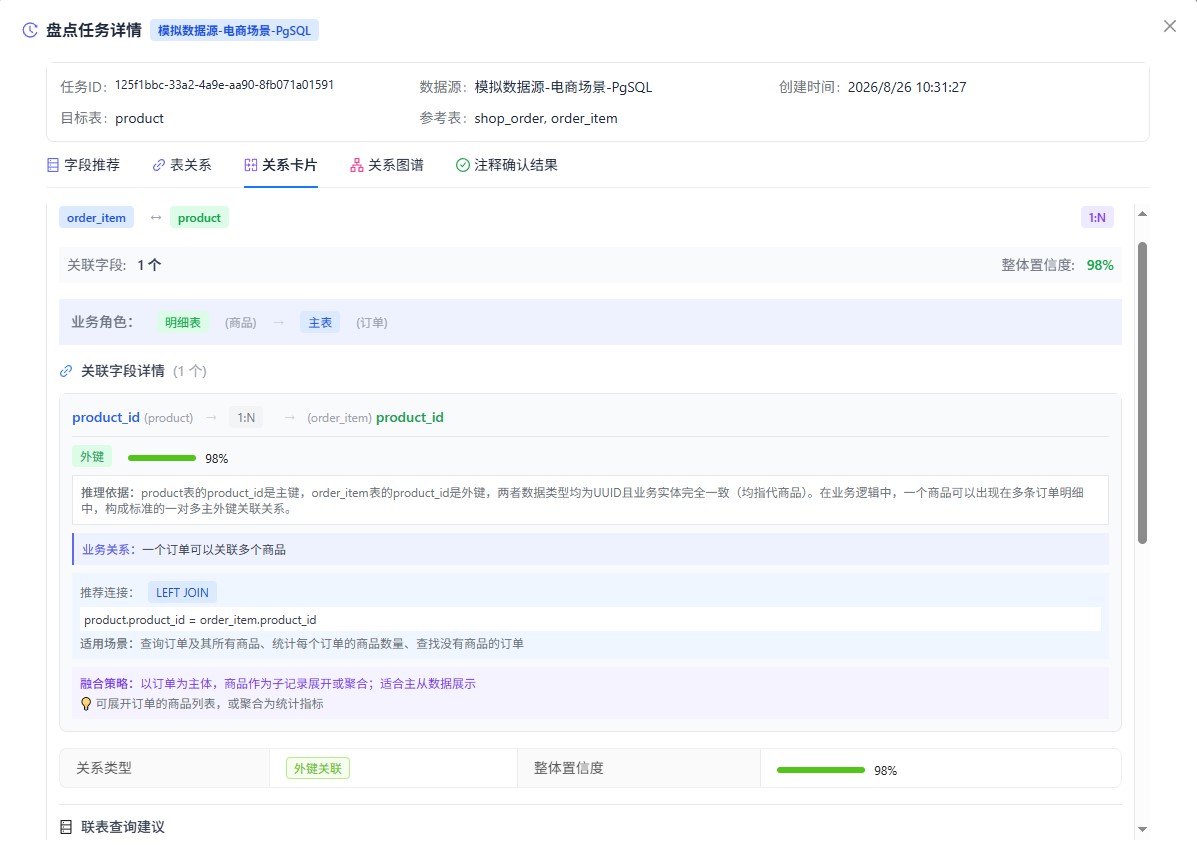
Task: Switch to the 注释确认结果 tab
Action: point(506,165)
